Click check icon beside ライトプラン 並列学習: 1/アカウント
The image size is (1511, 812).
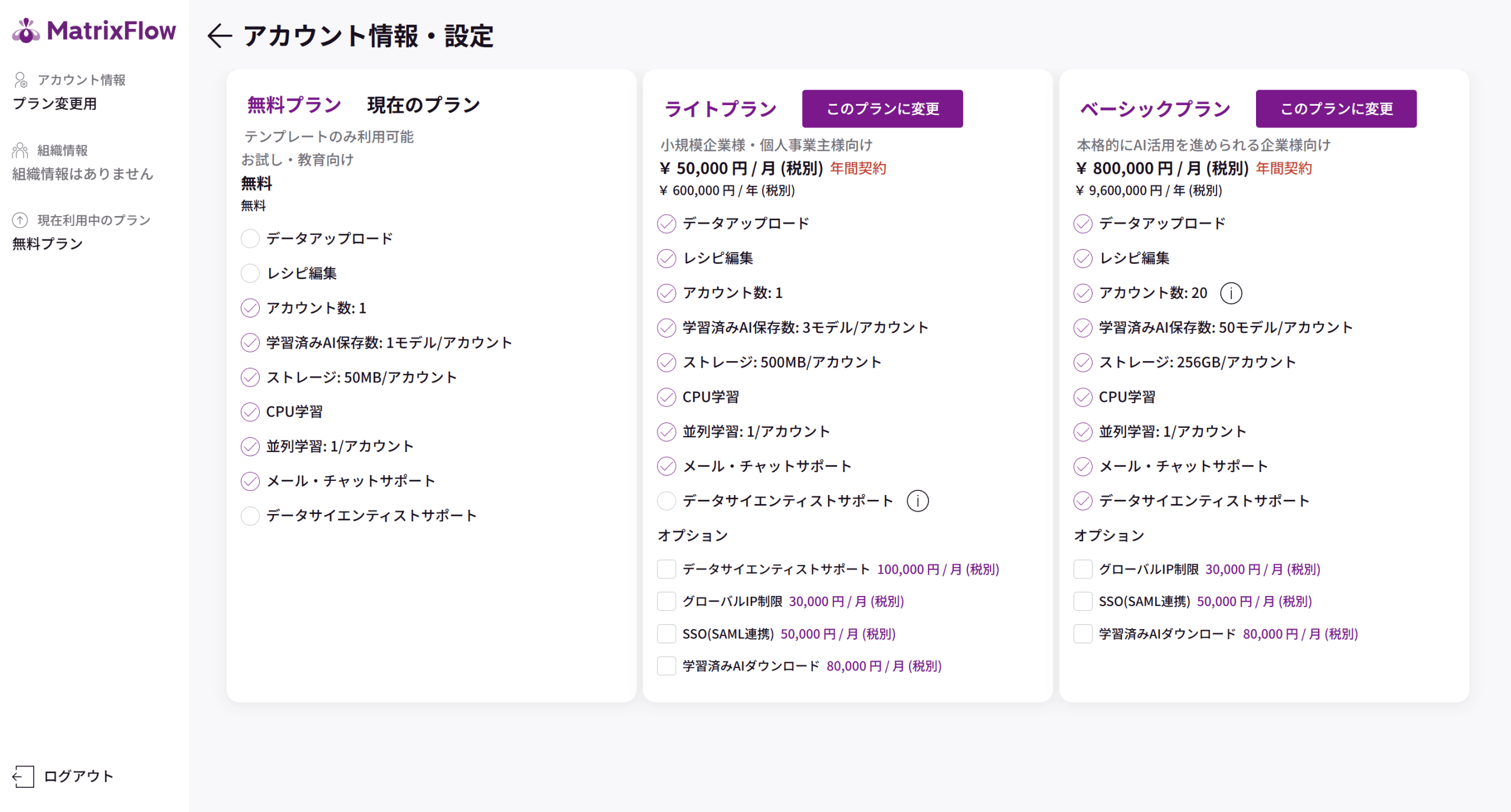(x=666, y=432)
